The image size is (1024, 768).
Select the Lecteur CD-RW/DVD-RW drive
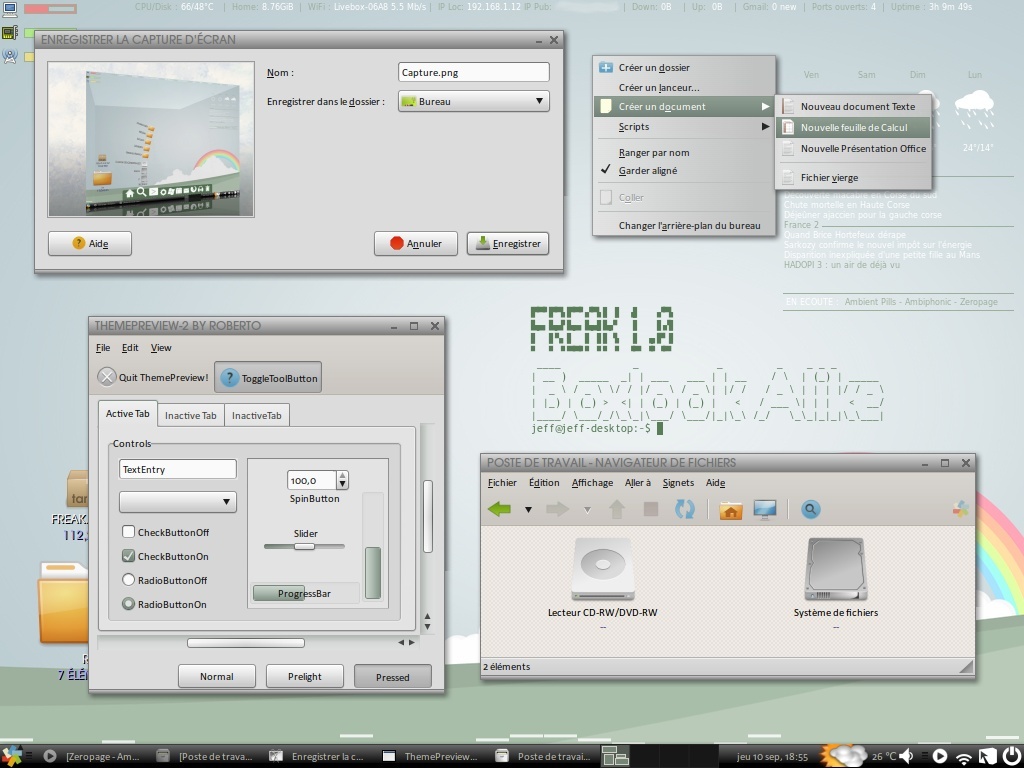pyautogui.click(x=602, y=578)
